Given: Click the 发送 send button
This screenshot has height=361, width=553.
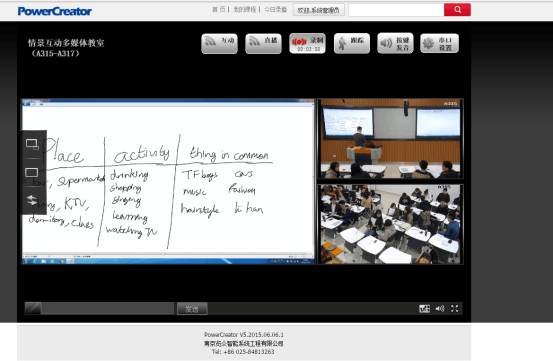Looking at the screenshot, I should (192, 309).
